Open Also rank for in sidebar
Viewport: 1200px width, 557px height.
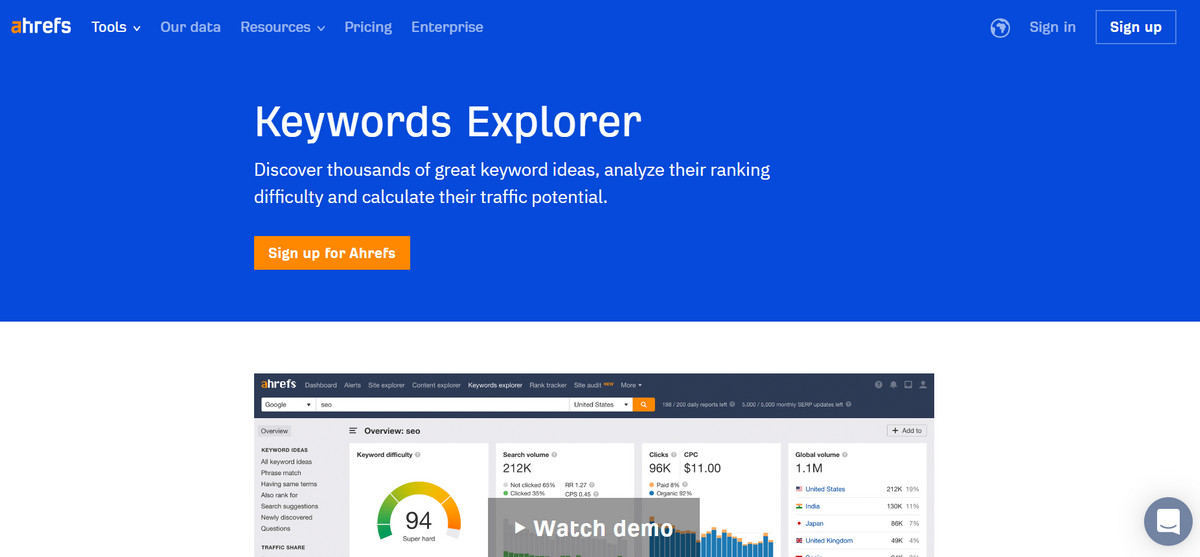point(279,495)
